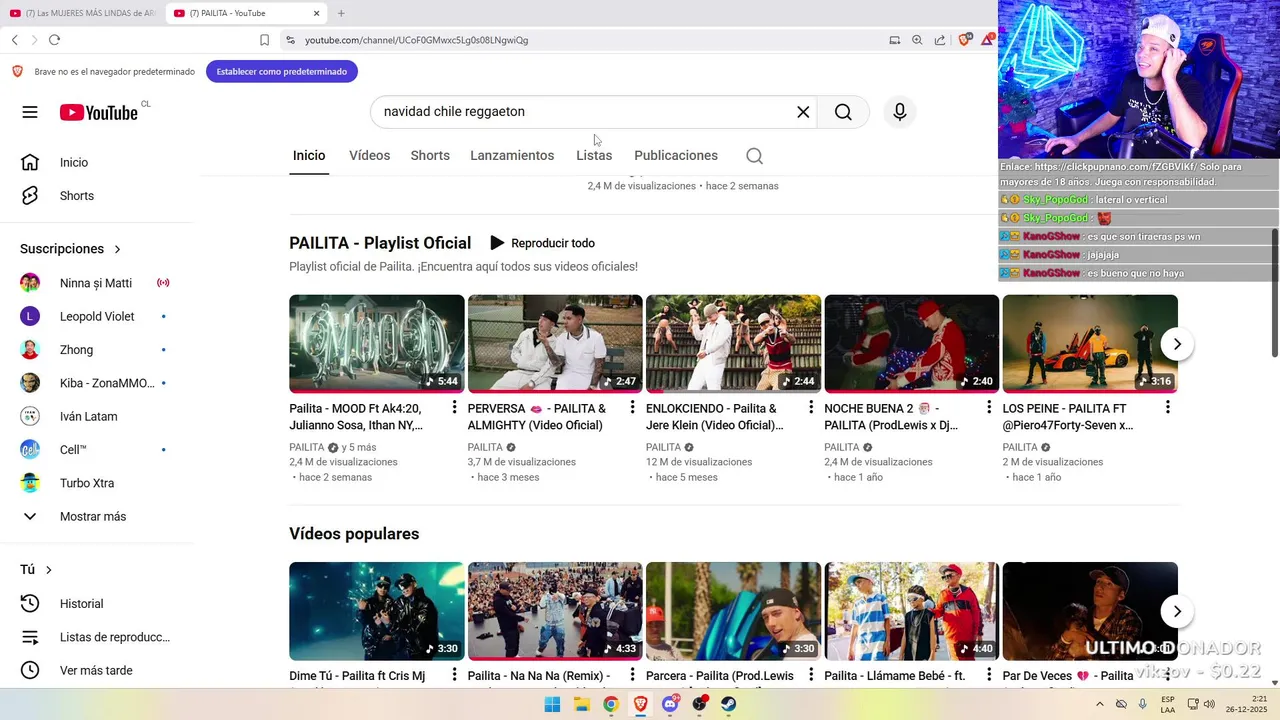The height and width of the screenshot is (720, 1280).
Task: Click the share icon in the address bar
Action: (x=940, y=40)
